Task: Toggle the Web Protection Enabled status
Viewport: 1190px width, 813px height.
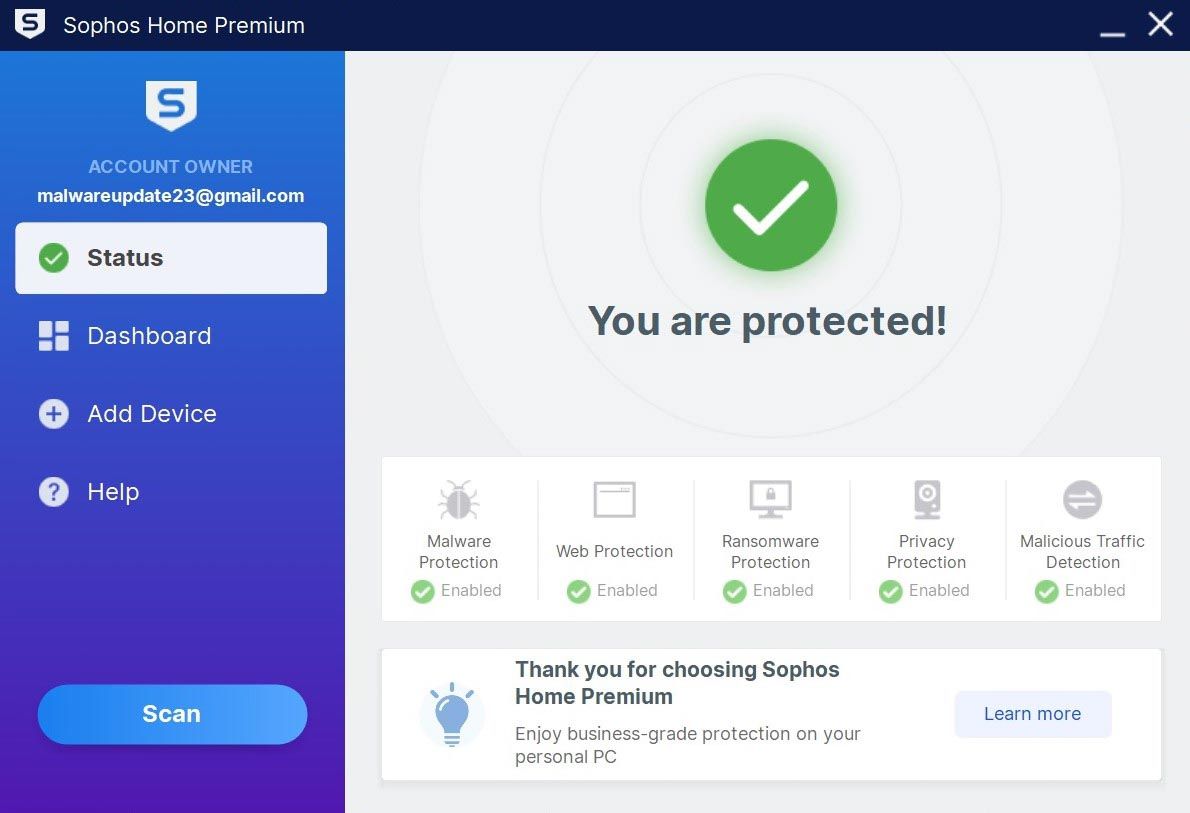Action: (x=613, y=591)
